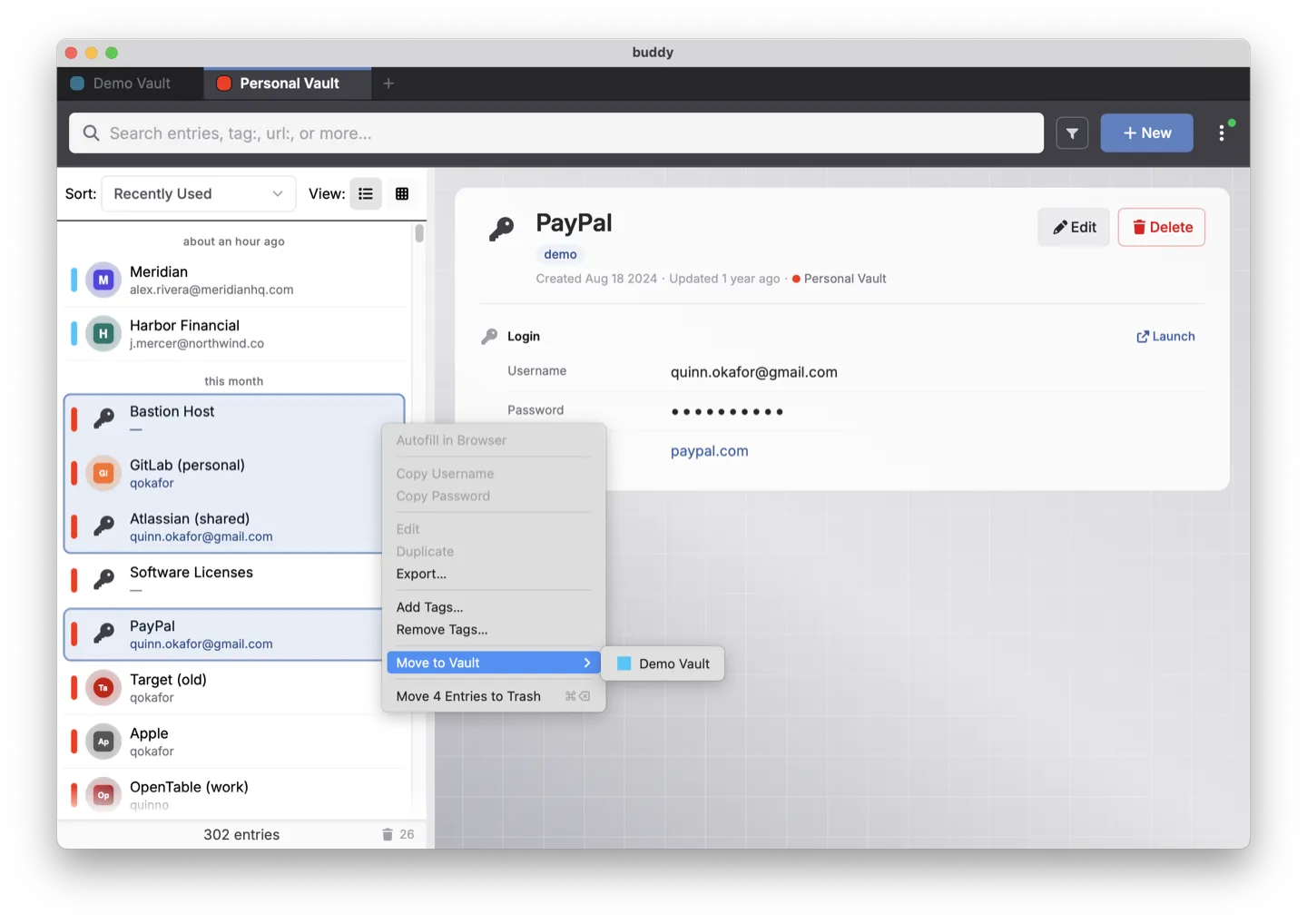Click the OpenTable (work) avatar icon
The height and width of the screenshot is (924, 1307).
click(103, 795)
